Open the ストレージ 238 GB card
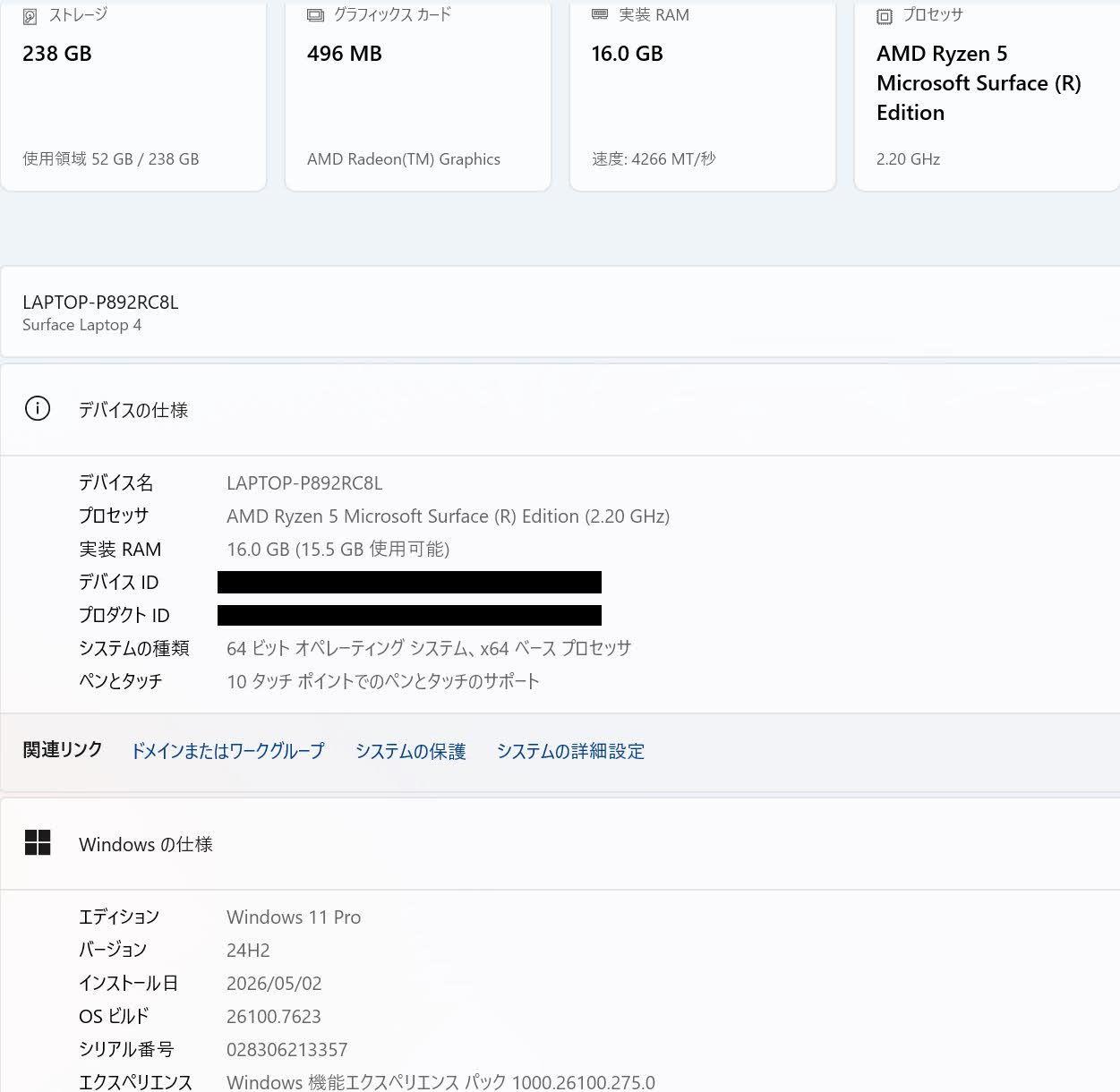Viewport: 1120px width, 1092px height. 133,94
